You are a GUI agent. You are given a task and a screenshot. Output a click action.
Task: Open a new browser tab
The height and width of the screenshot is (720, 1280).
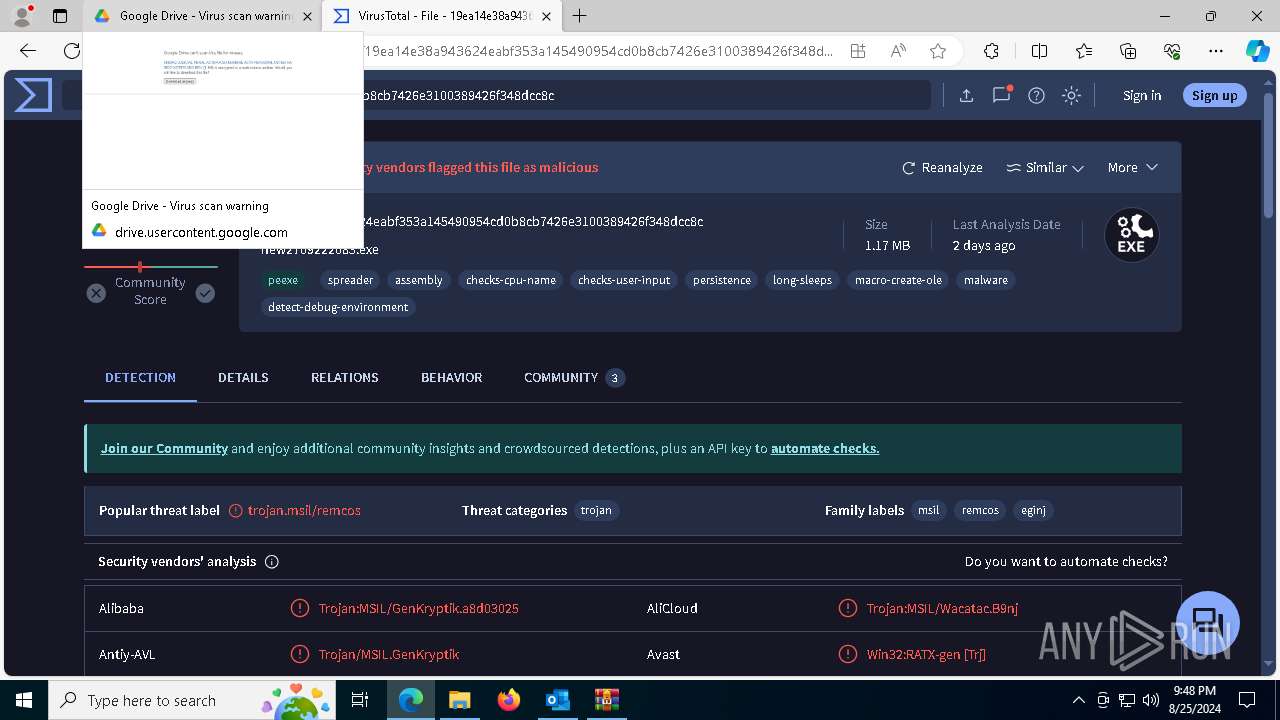click(x=579, y=16)
